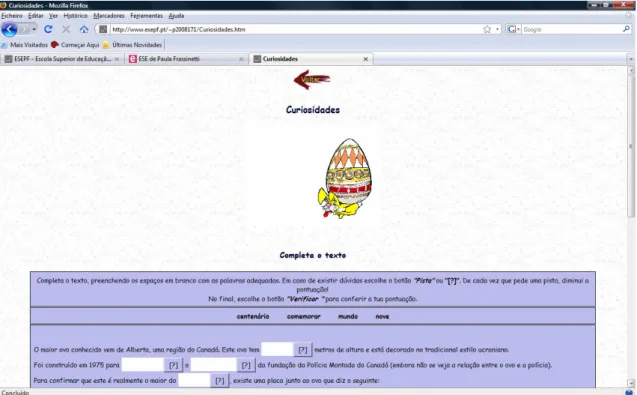Go to the Home page icon
The height and width of the screenshot is (395, 637).
(x=84, y=29)
